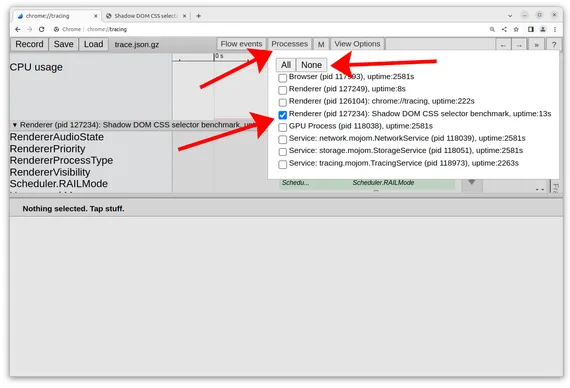
Task: Click the next (right arrow) navigation button in tracing toolbar
Action: coord(519,45)
